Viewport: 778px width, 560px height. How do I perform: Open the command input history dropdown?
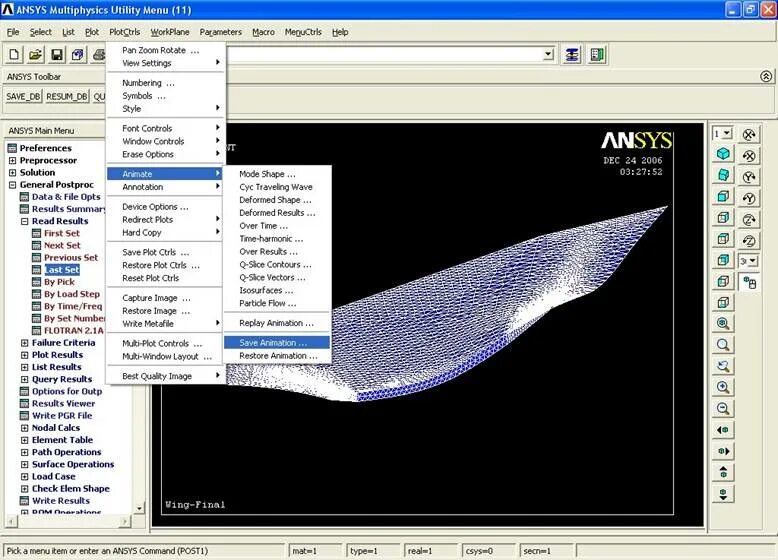click(548, 55)
